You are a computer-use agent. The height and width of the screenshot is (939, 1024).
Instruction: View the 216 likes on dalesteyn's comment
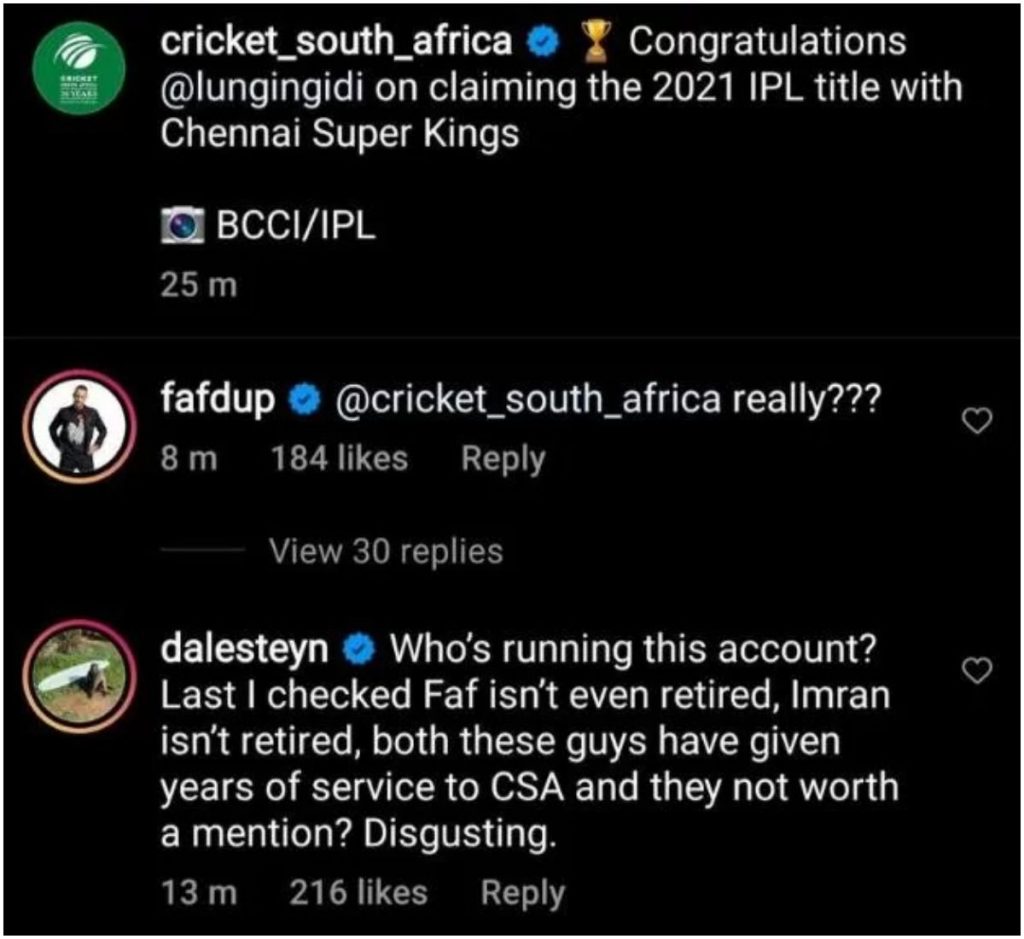coord(358,893)
